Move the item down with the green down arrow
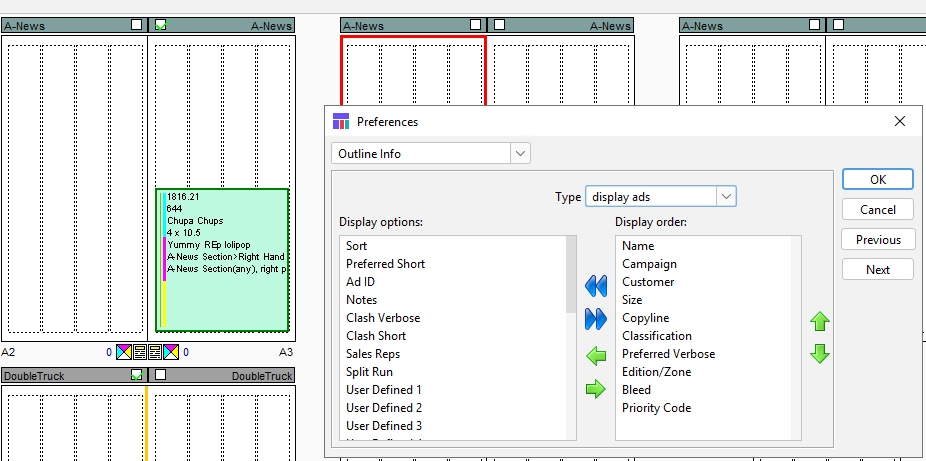The width and height of the screenshot is (926, 461). pyautogui.click(x=819, y=354)
